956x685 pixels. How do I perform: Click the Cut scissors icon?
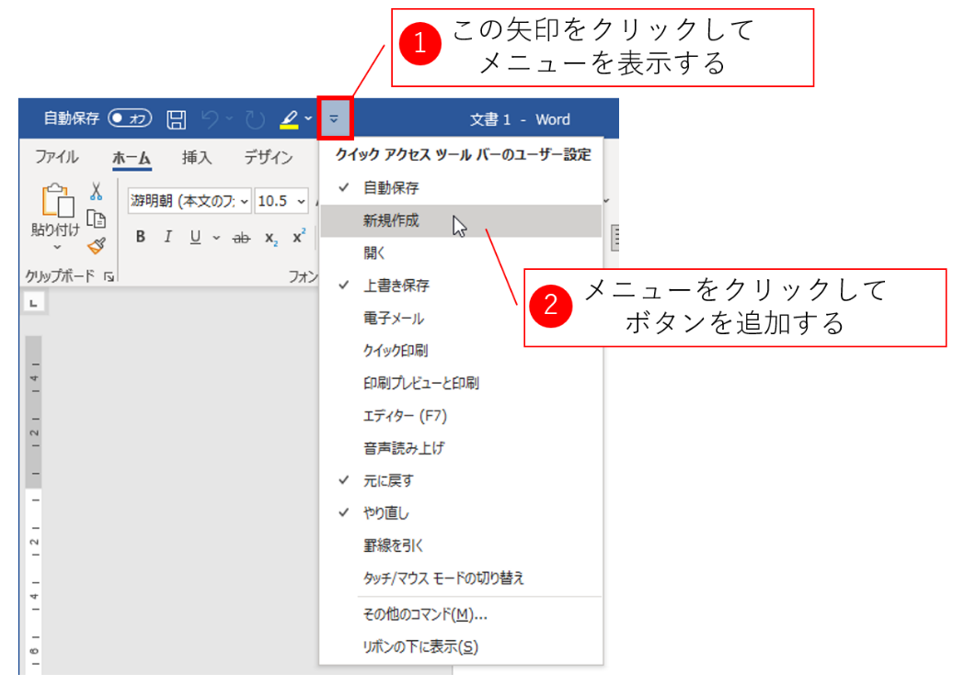coord(96,191)
